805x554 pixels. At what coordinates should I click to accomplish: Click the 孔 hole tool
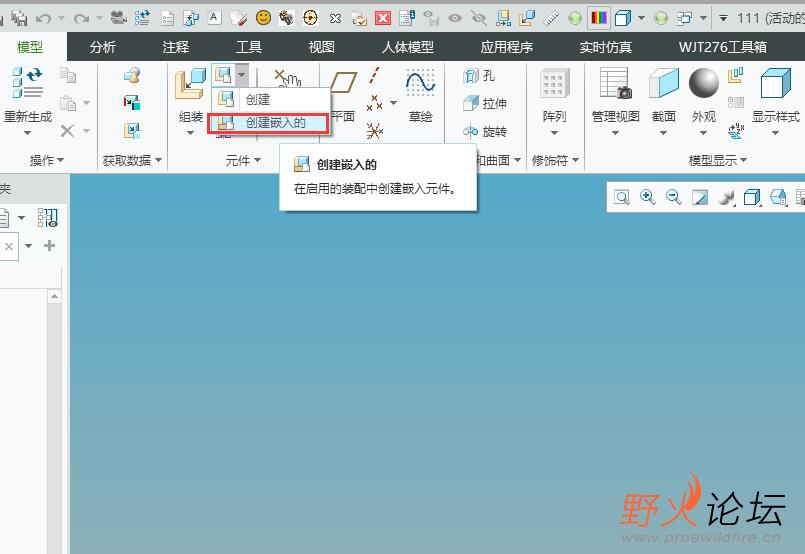click(478, 76)
